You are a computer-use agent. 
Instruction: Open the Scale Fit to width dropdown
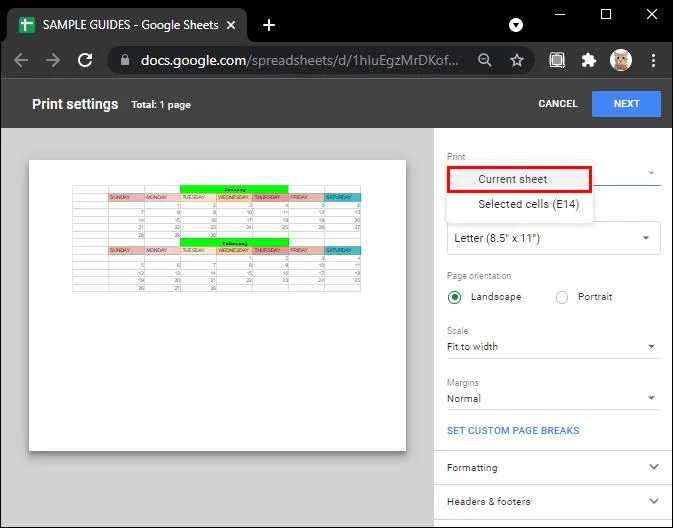pos(554,346)
